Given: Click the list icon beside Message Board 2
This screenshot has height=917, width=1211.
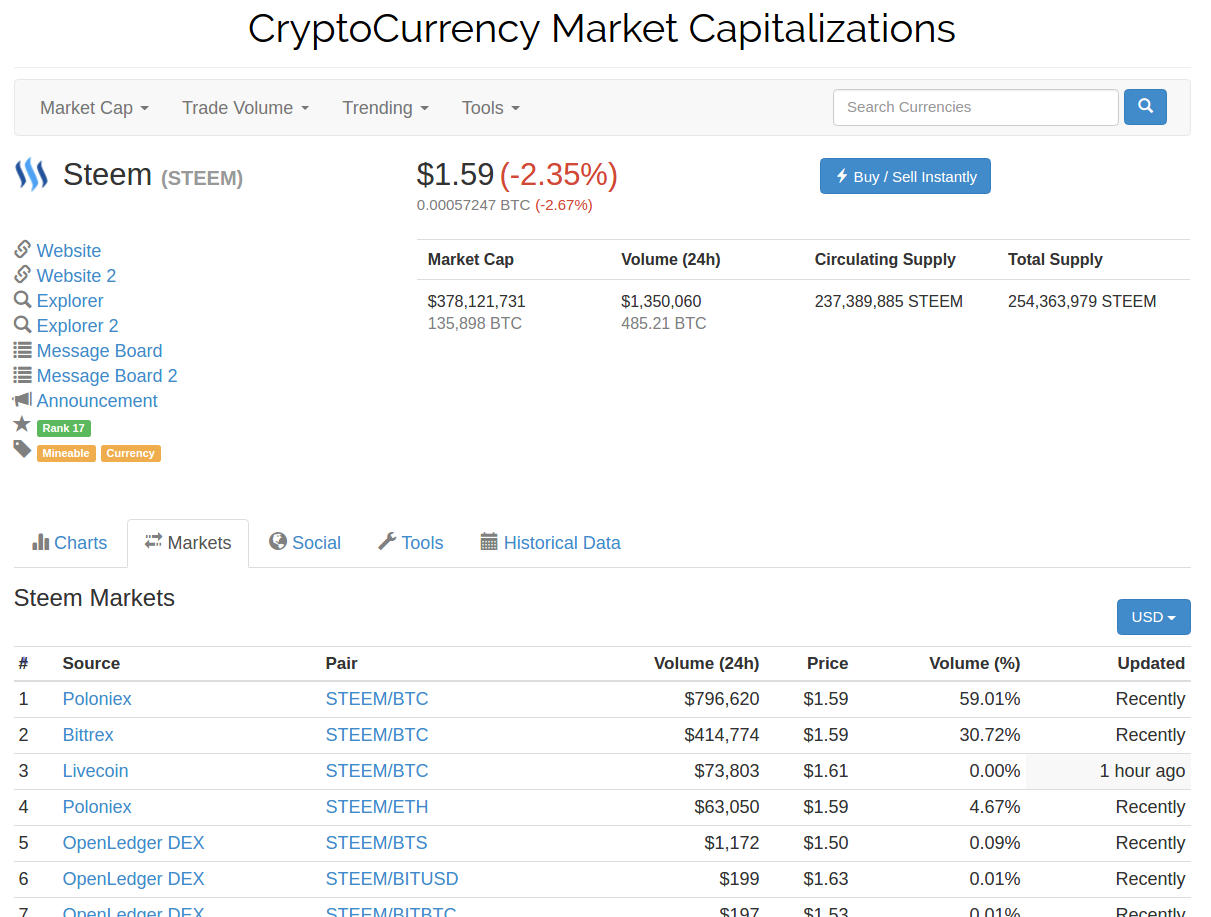Looking at the screenshot, I should (22, 374).
